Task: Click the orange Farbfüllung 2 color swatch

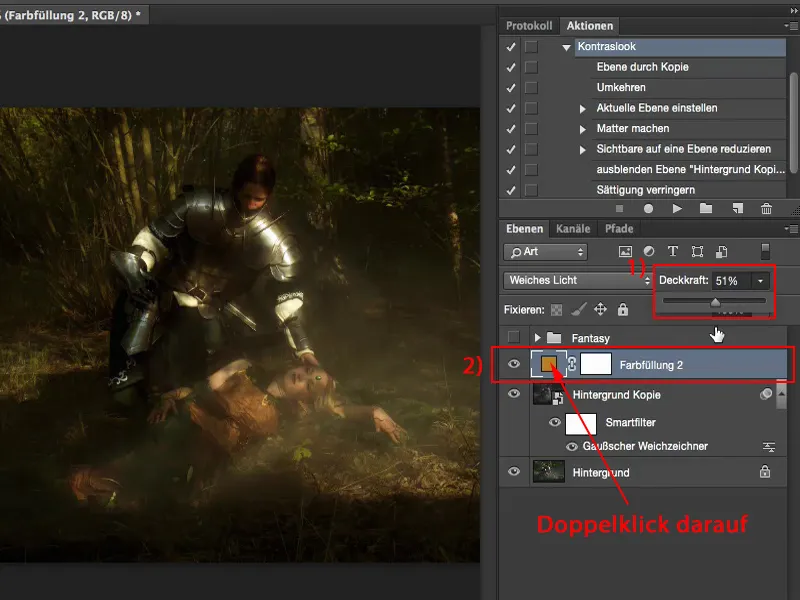Action: 548,364
